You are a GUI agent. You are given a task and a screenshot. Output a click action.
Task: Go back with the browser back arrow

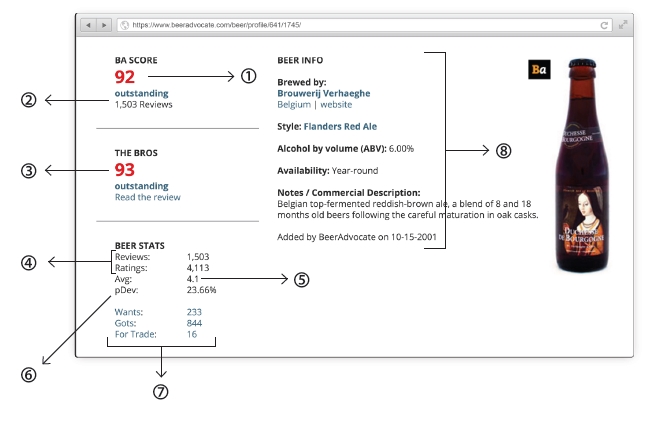pos(89,25)
